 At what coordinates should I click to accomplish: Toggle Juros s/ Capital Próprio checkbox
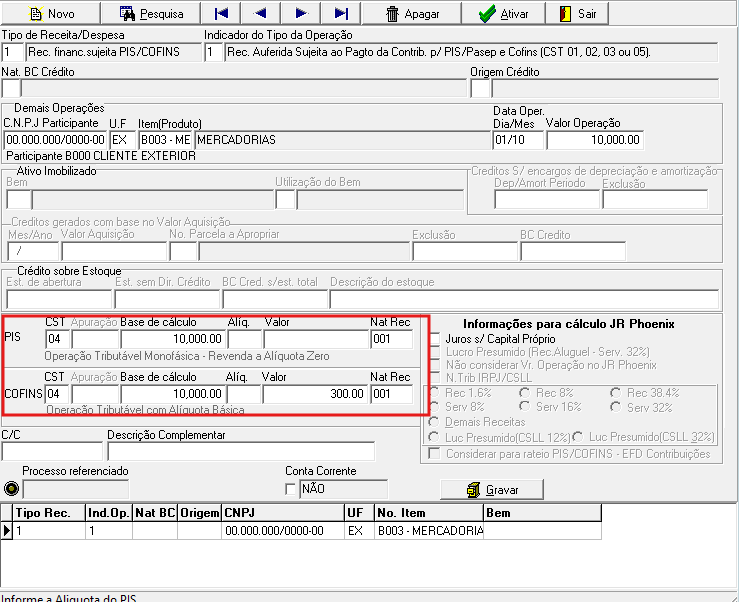tap(435, 338)
